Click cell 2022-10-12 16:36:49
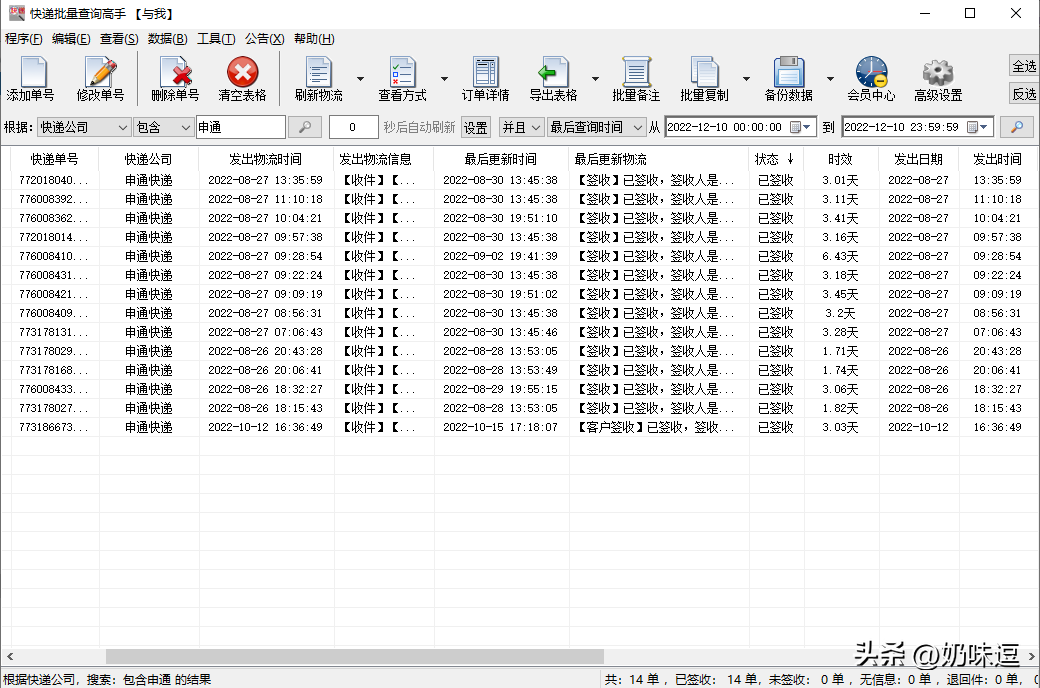This screenshot has height=688, width=1040. tap(265, 427)
